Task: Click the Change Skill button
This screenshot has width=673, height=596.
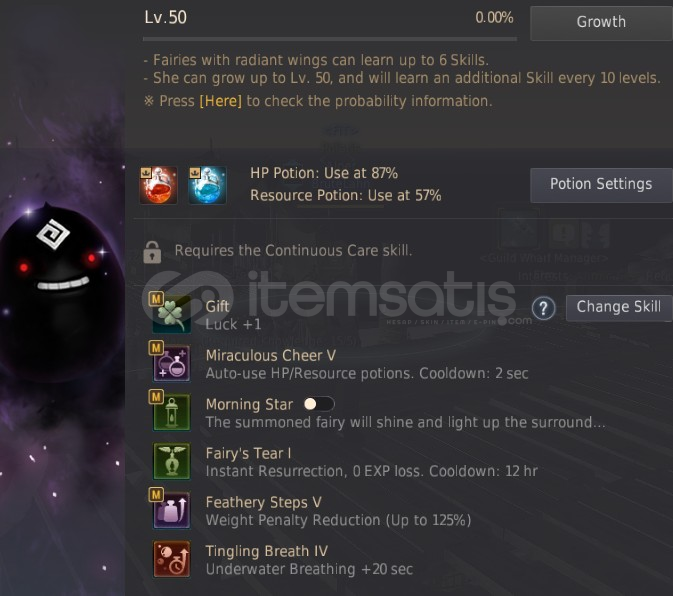Action: click(619, 307)
